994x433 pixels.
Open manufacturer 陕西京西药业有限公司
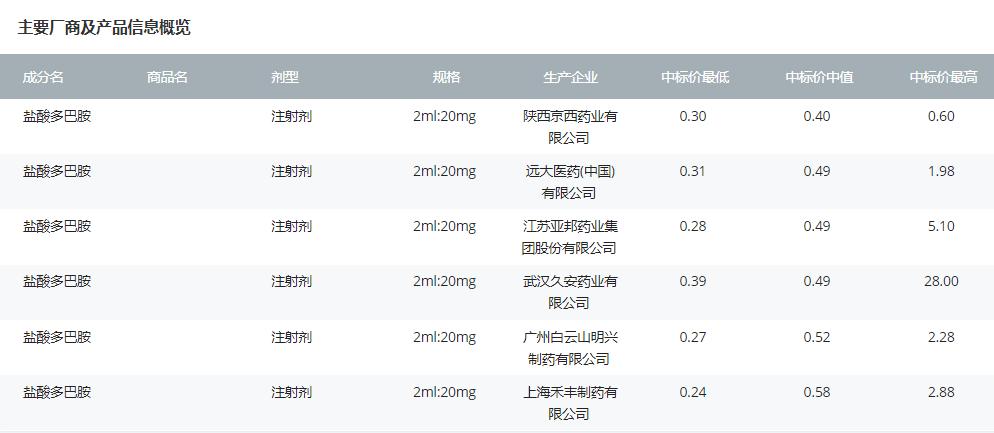coord(570,126)
